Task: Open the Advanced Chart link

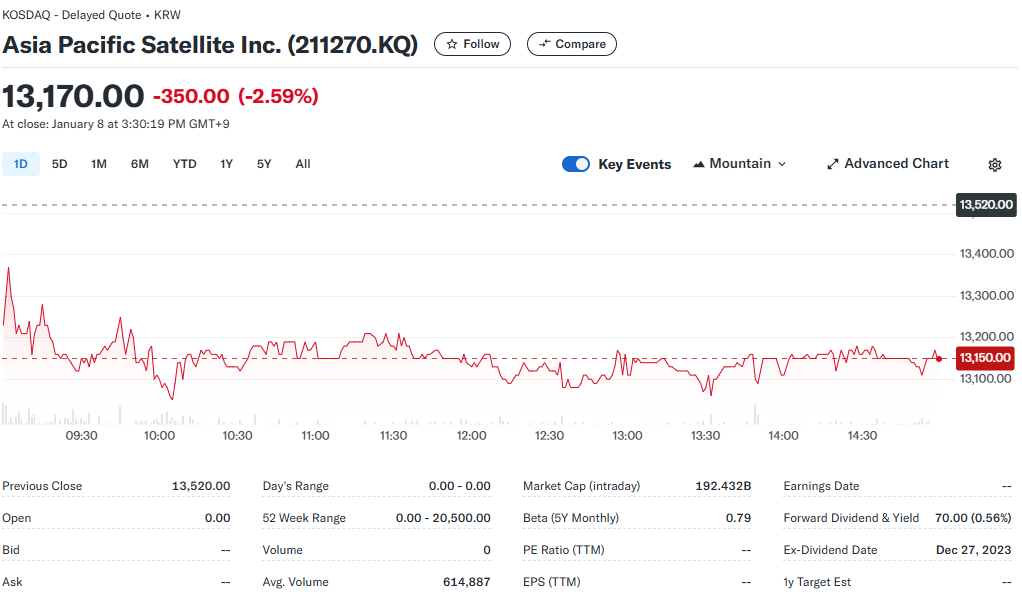Action: [x=888, y=164]
